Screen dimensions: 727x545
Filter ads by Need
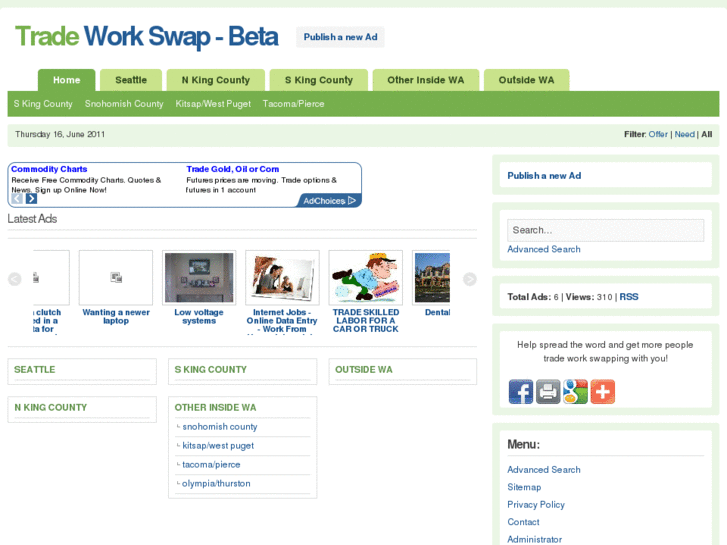(x=684, y=134)
